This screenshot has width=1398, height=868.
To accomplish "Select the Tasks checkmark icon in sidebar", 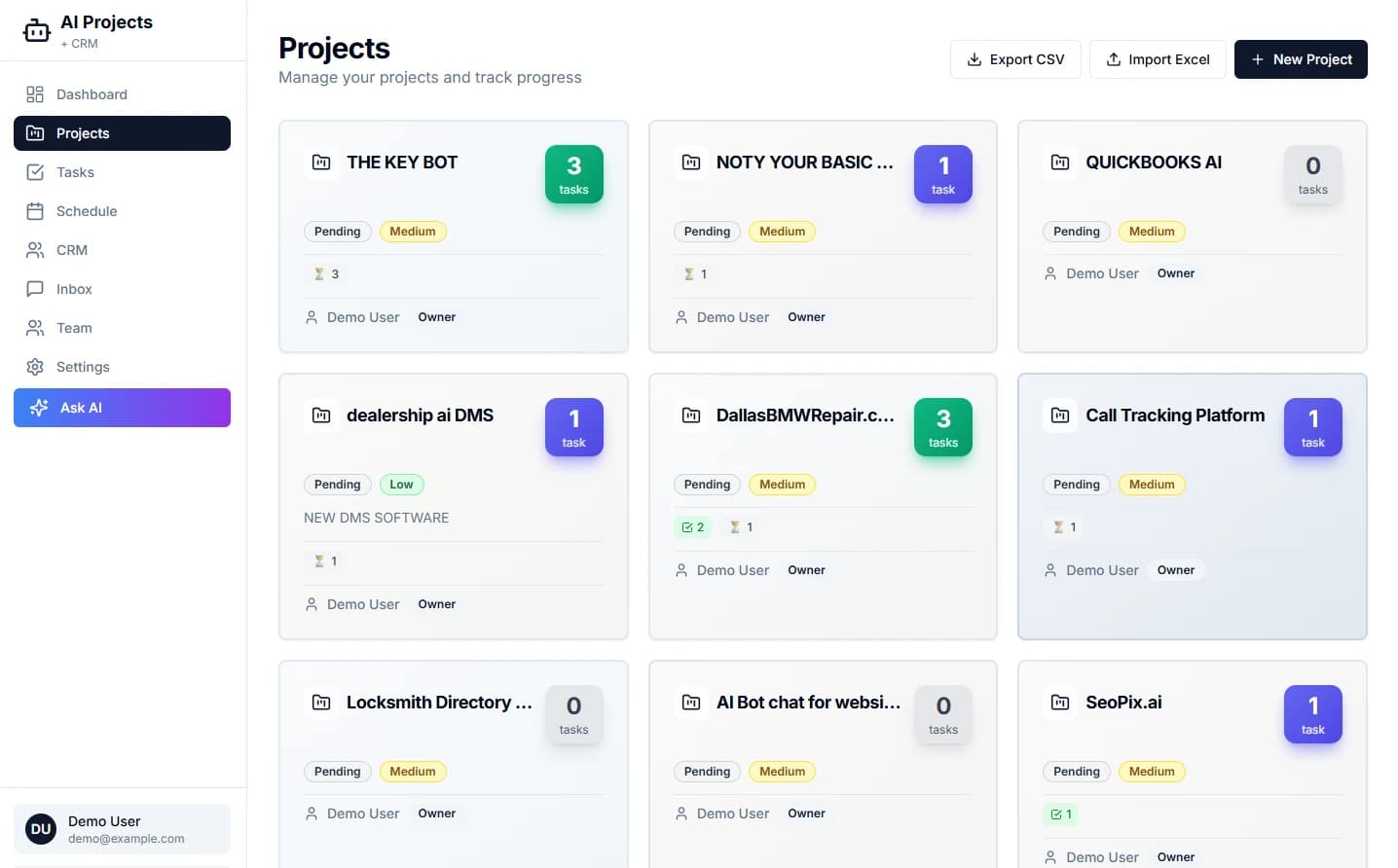I will pos(35,171).
